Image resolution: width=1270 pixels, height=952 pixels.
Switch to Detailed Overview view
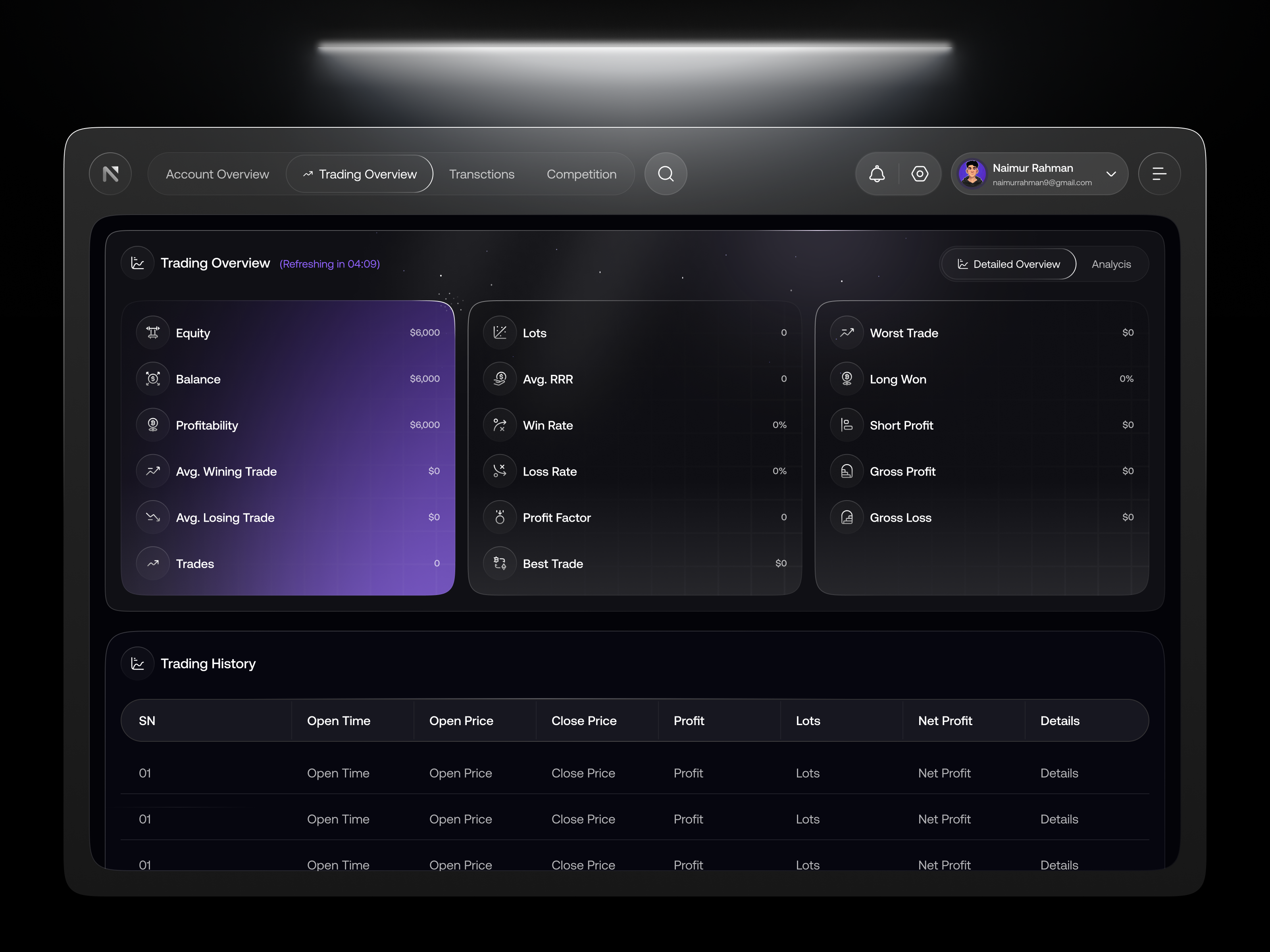tap(1009, 264)
